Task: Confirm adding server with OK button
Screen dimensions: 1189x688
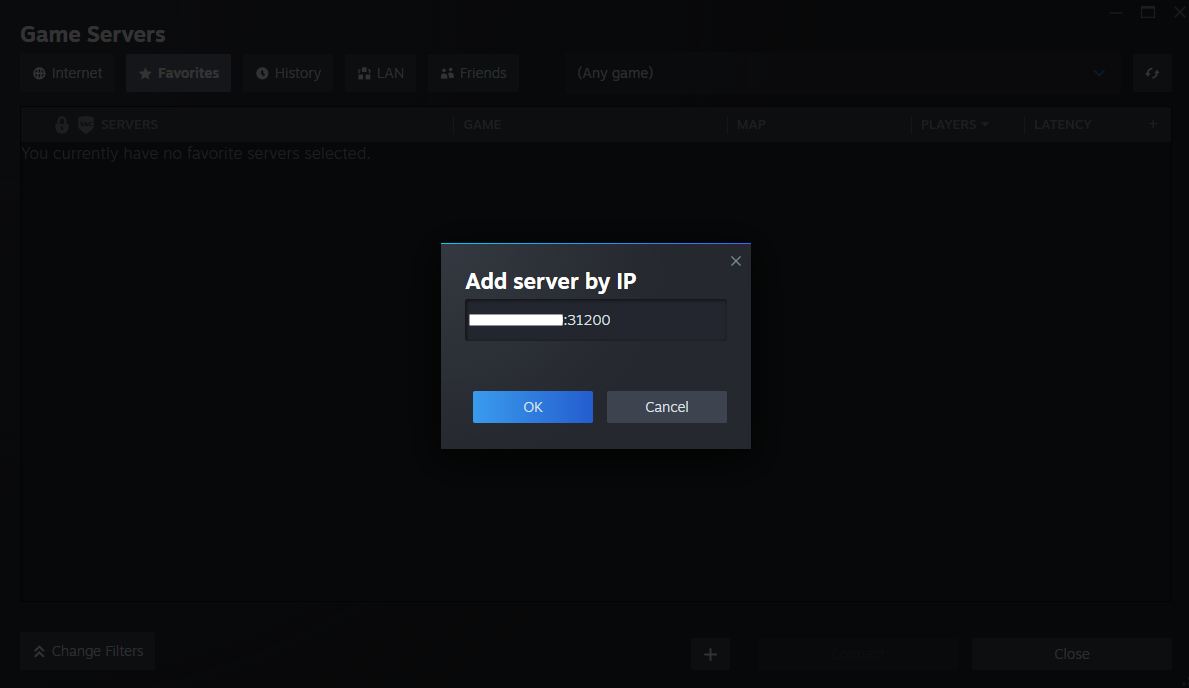Action: (532, 407)
